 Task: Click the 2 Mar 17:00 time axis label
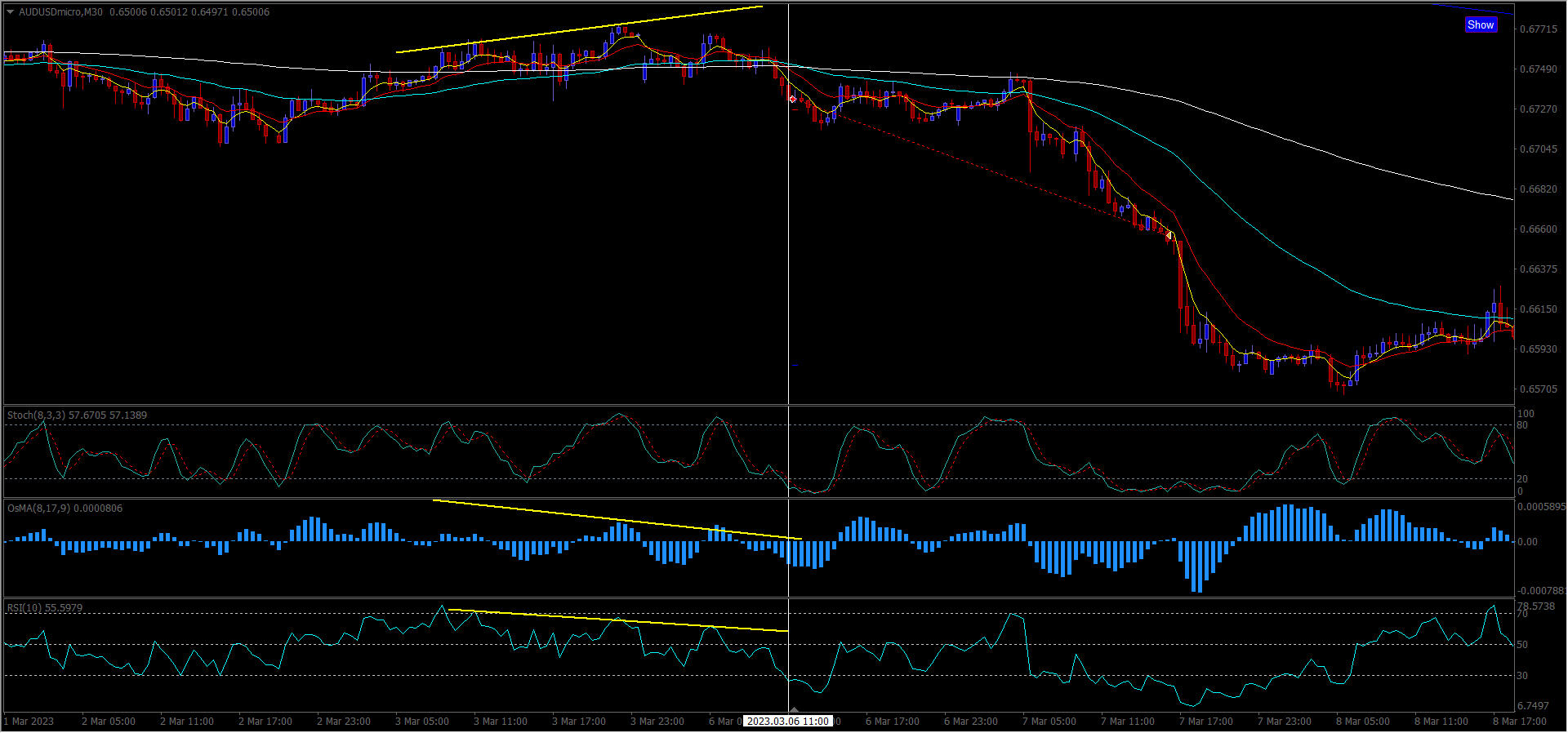265,722
